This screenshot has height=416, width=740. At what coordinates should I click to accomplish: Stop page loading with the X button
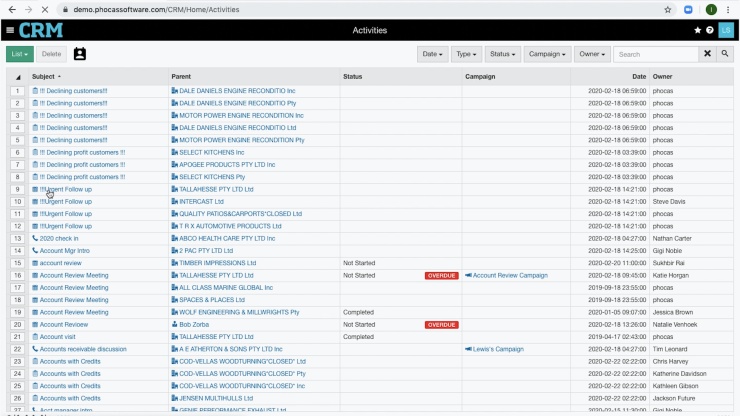pos(45,9)
